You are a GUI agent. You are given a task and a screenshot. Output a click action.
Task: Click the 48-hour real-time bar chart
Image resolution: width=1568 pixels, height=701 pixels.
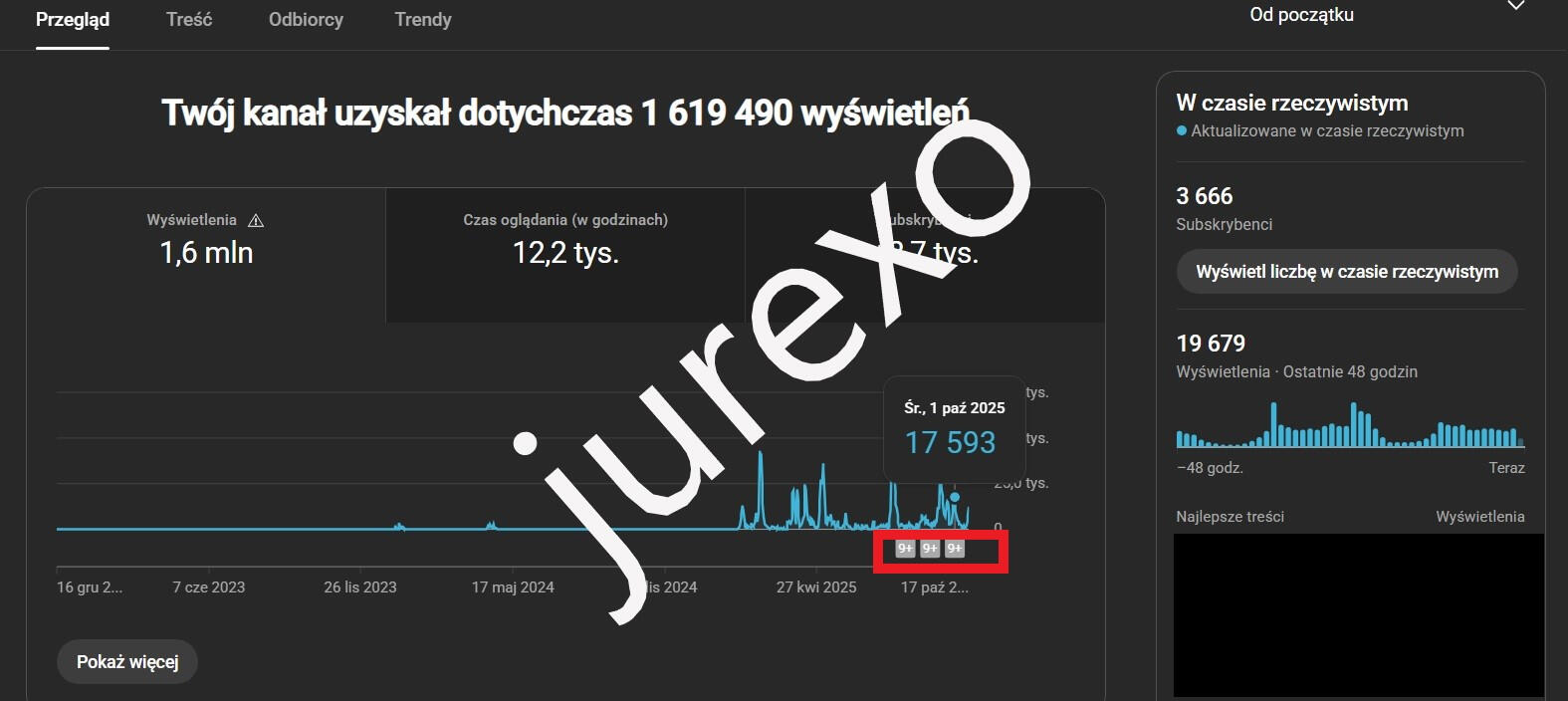pos(1350,426)
